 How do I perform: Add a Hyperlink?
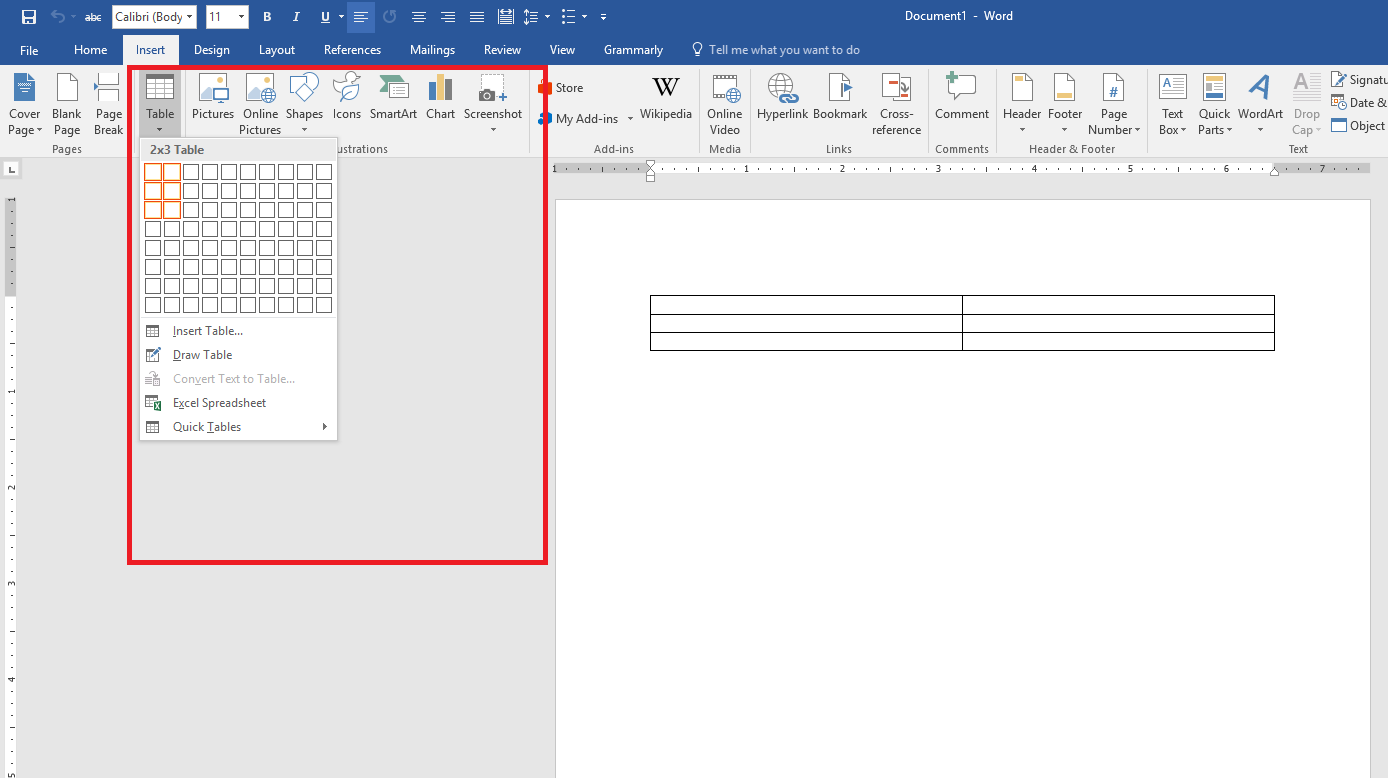[x=782, y=100]
